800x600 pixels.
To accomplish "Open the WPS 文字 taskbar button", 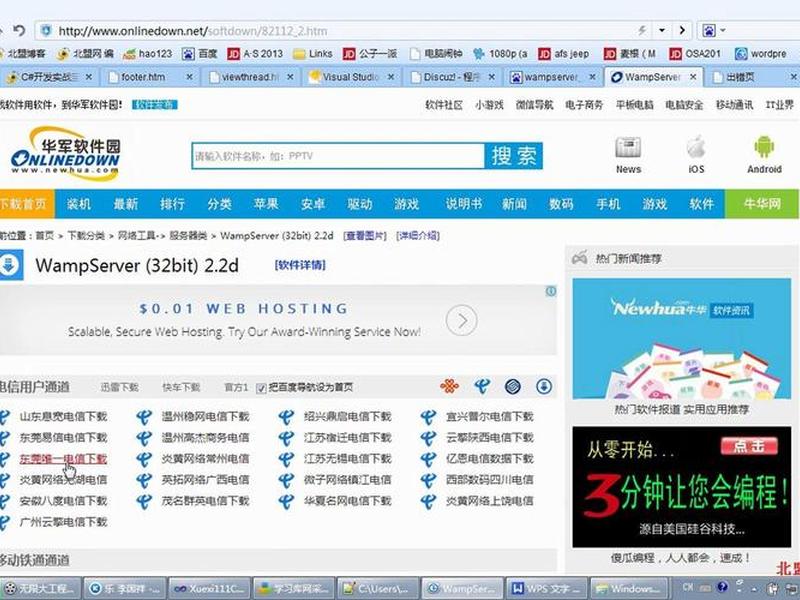I will (546, 589).
